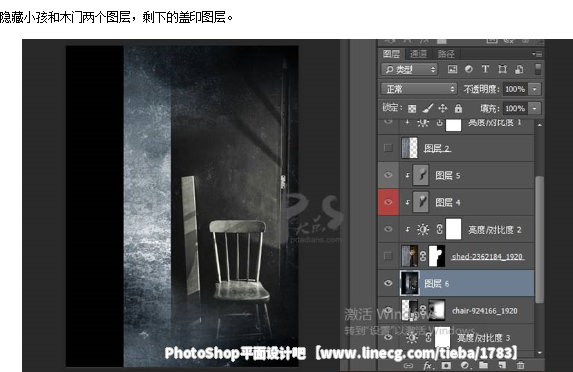Filter layers by pixel layer icon
The image size is (573, 372).
click(452, 69)
